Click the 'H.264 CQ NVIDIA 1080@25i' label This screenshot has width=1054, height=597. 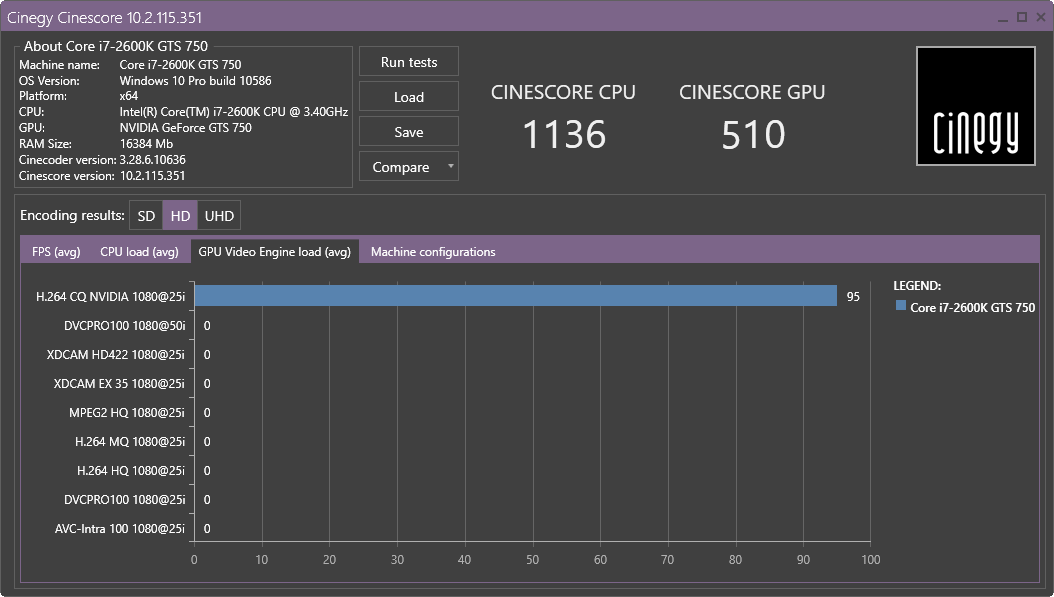110,296
